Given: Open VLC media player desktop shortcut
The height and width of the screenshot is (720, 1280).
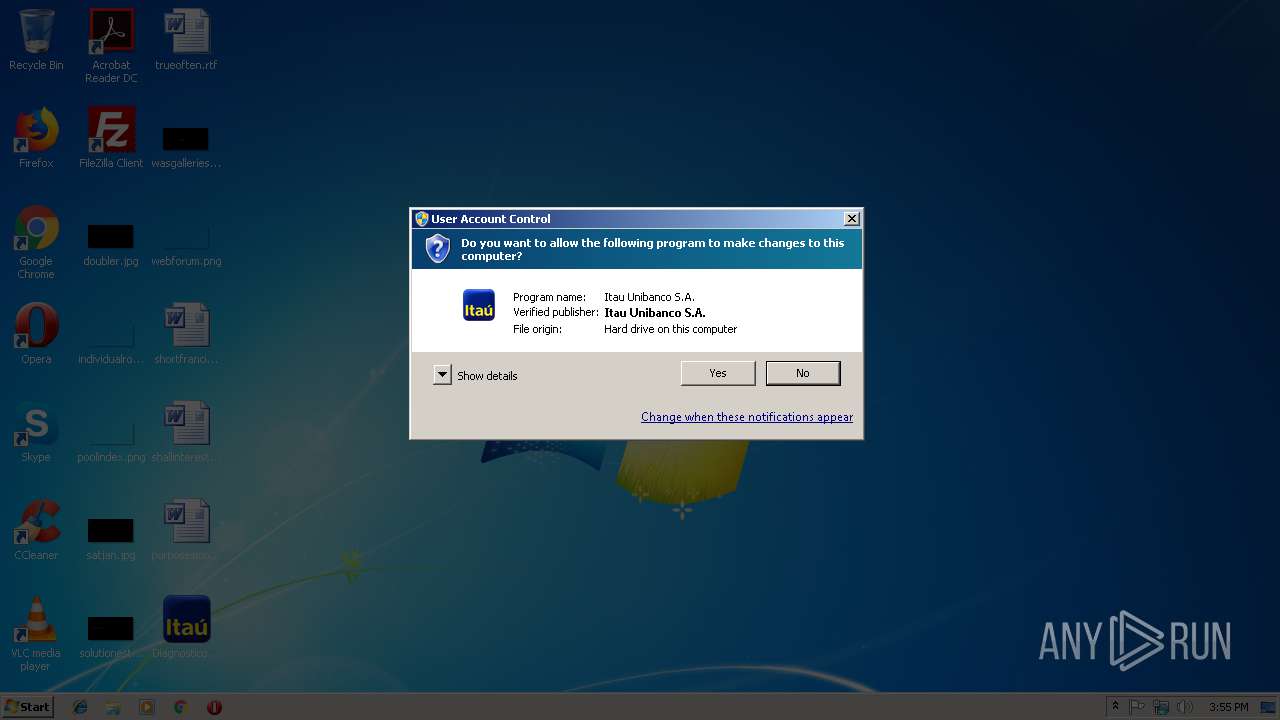Looking at the screenshot, I should [x=36, y=635].
